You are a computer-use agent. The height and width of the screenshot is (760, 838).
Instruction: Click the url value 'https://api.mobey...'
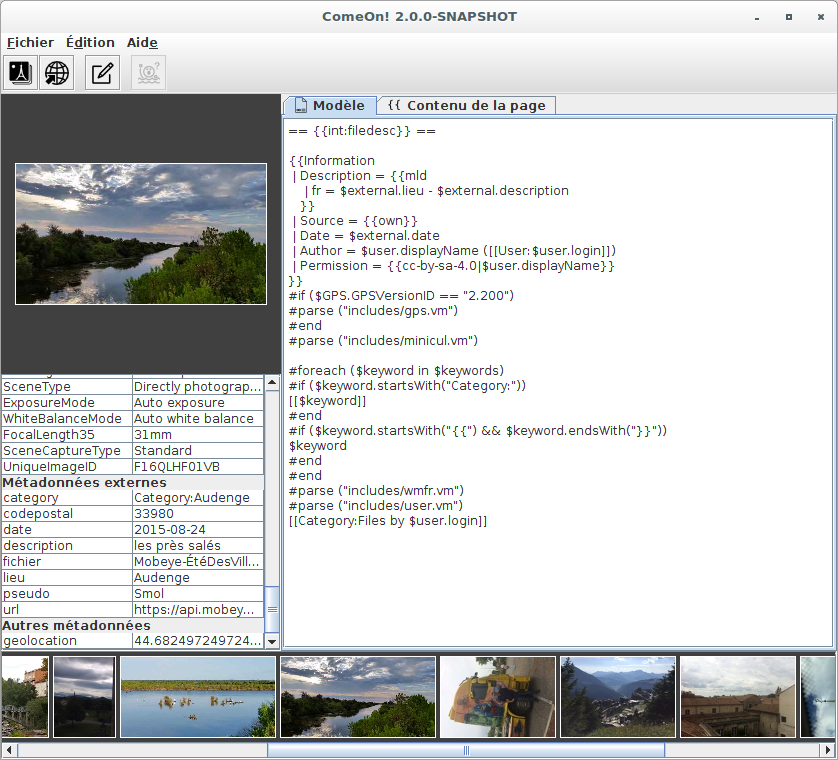198,610
